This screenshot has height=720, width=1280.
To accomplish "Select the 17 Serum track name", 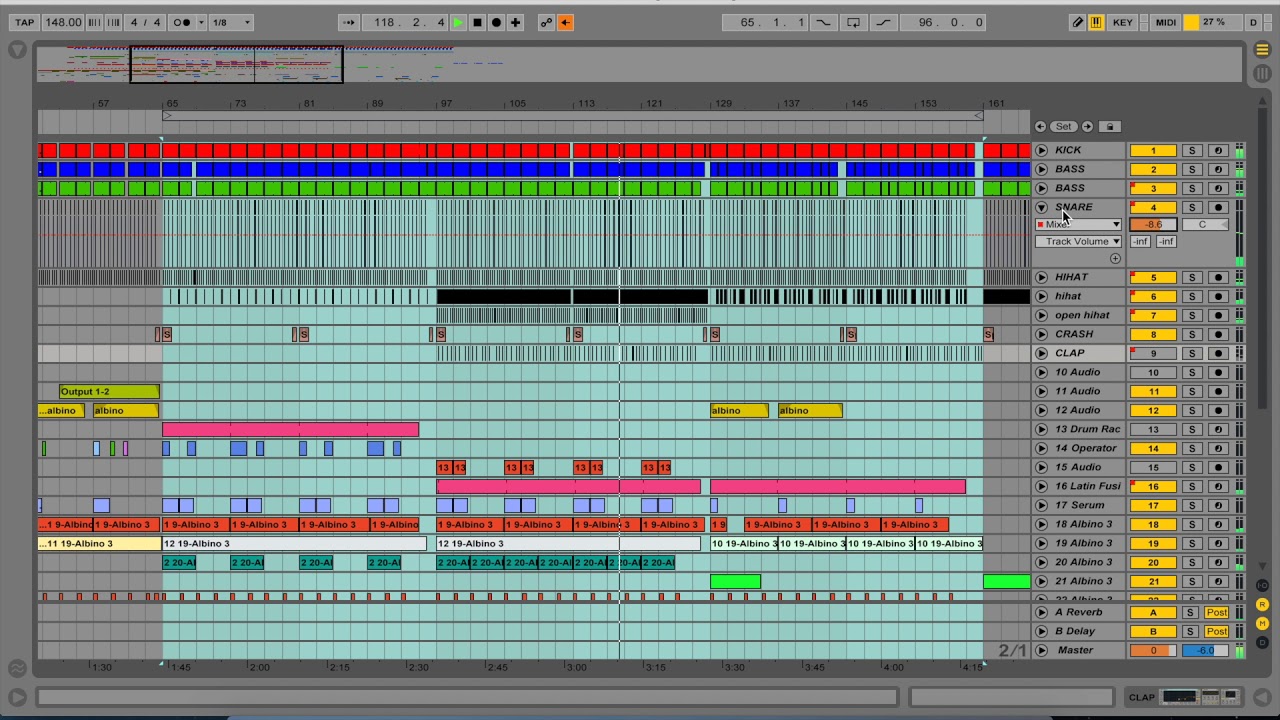I will coord(1080,505).
